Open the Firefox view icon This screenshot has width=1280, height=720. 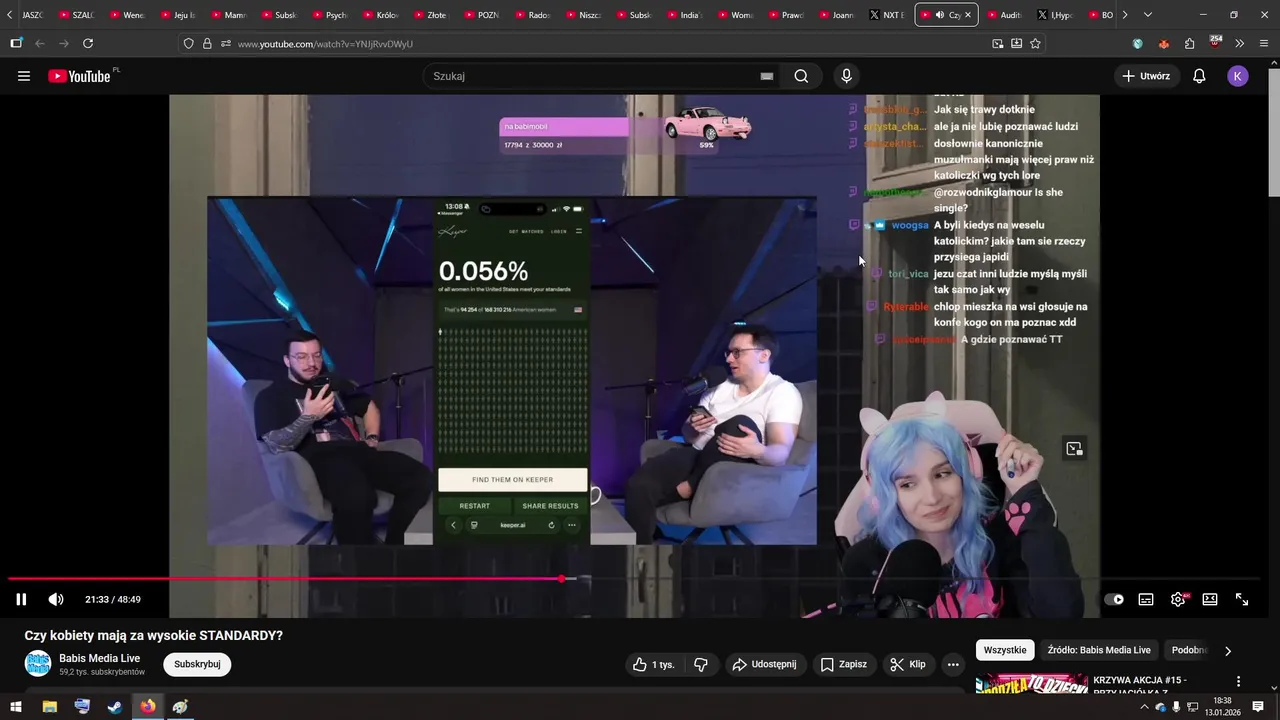click(16, 44)
